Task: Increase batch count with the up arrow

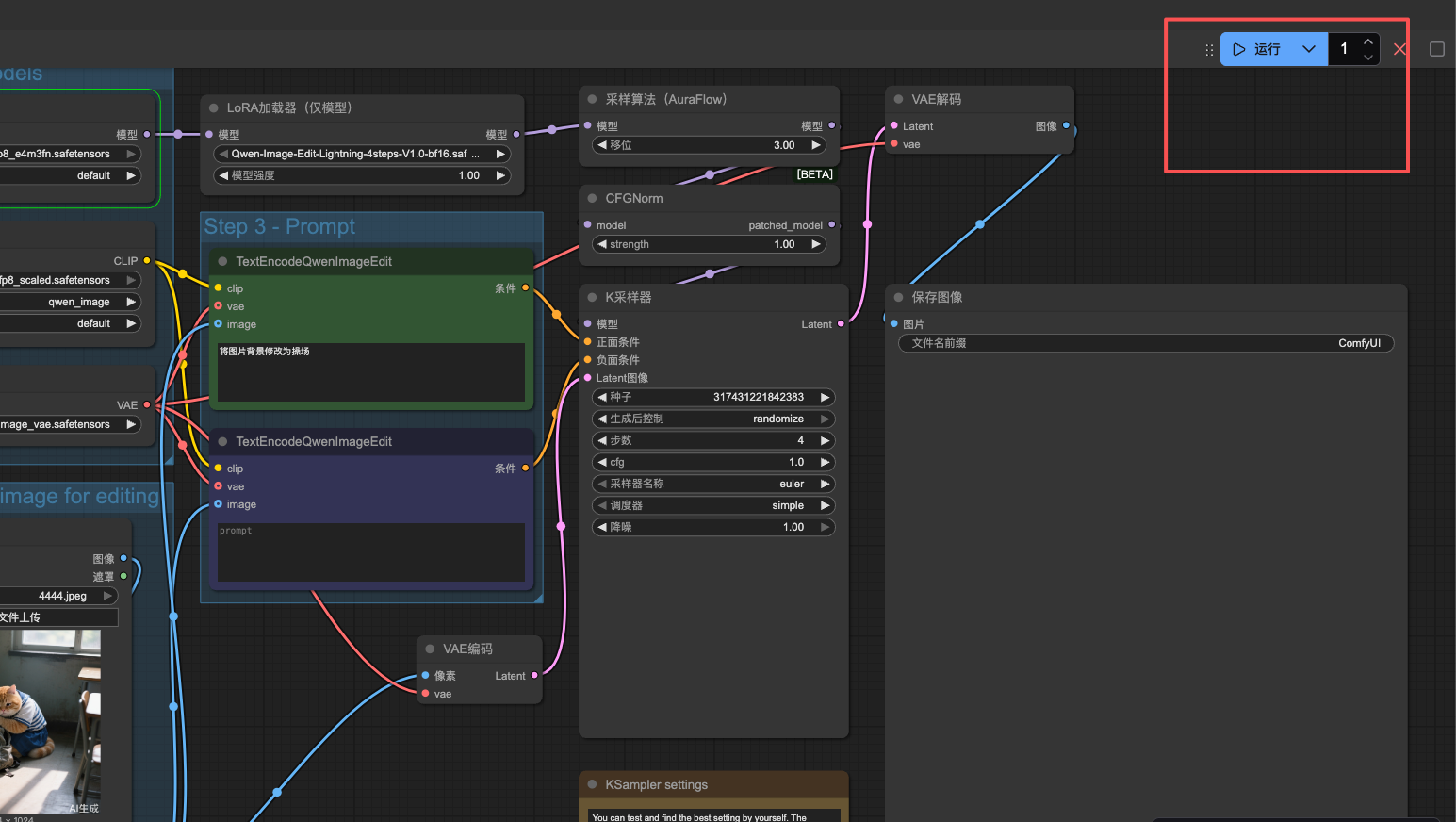Action: (1367, 41)
